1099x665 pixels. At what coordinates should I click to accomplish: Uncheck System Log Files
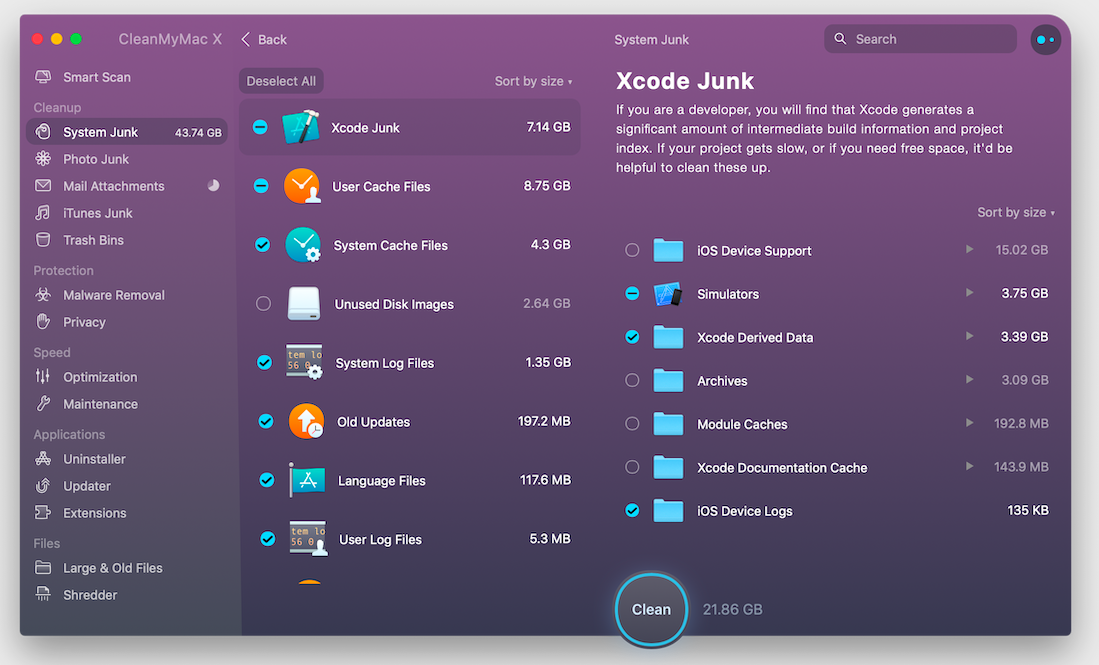point(264,362)
